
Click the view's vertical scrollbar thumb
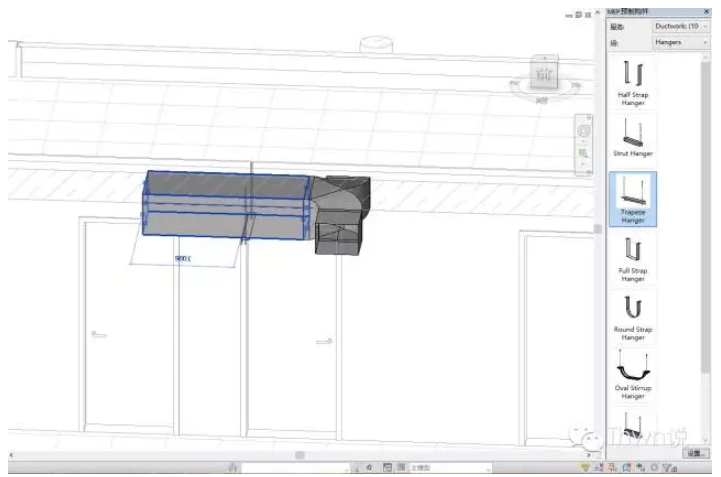tap(598, 229)
